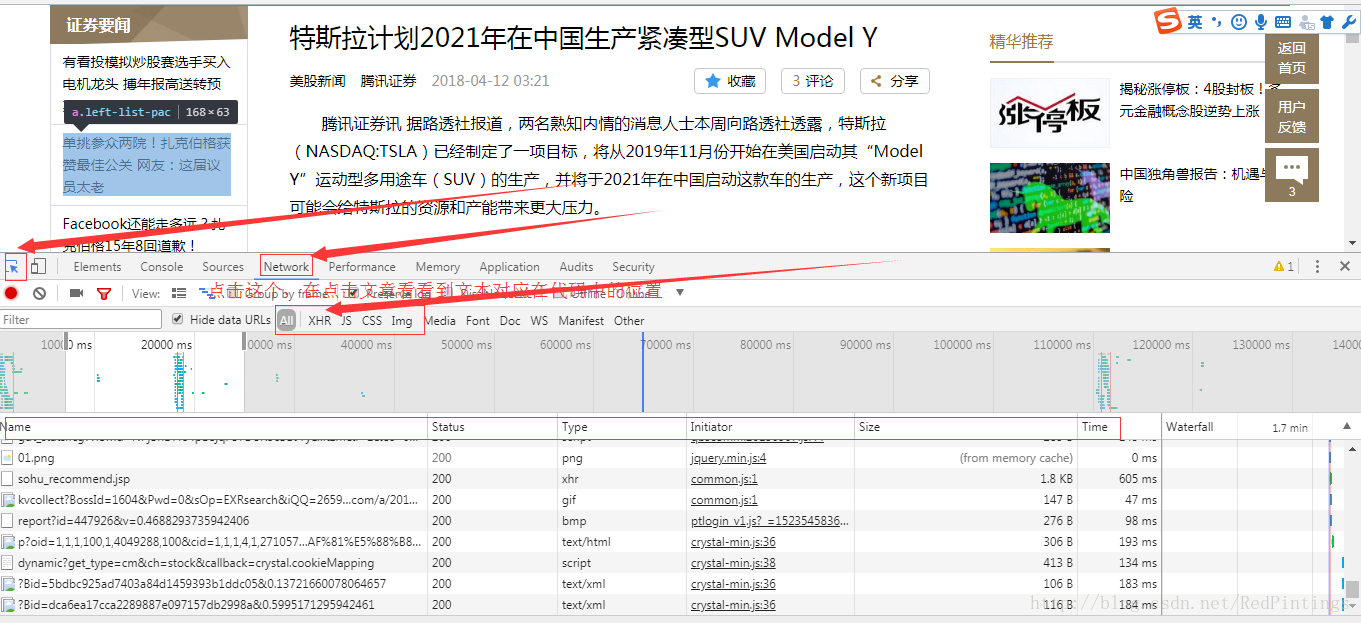
Task: Filter requests by Media
Action: tap(440, 320)
